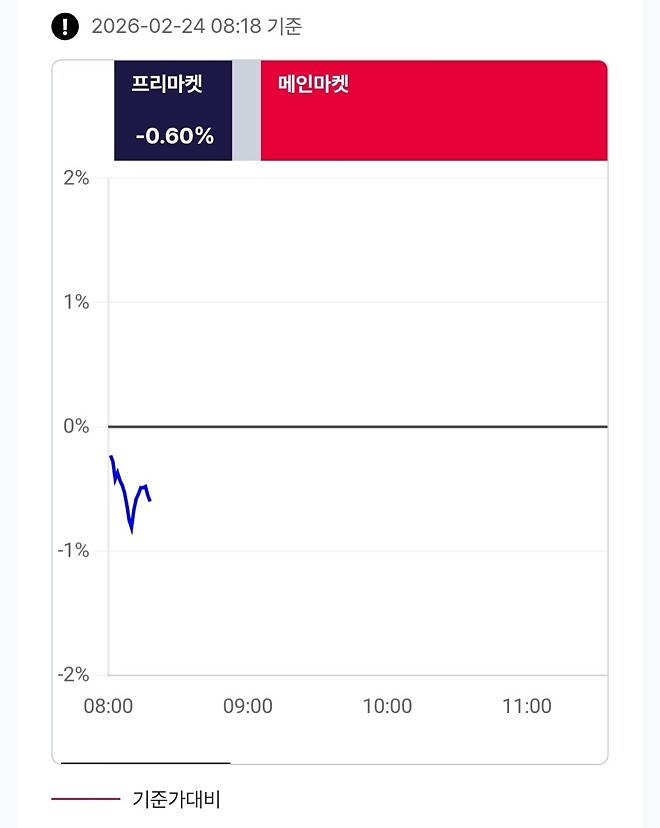Click the 10:00 time axis label
Image resolution: width=660 pixels, height=828 pixels.
390,706
